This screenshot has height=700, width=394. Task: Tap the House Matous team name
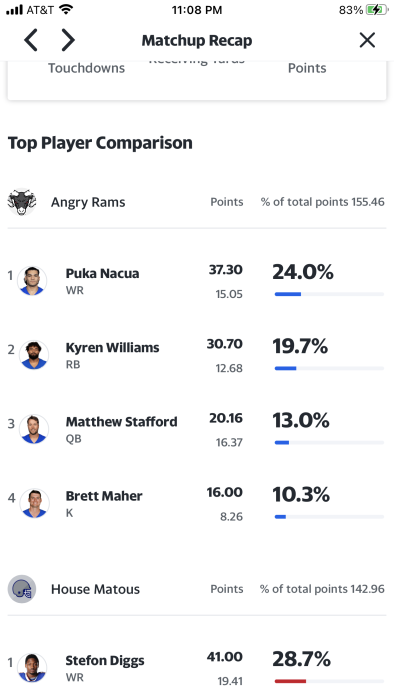pyautogui.click(x=95, y=589)
